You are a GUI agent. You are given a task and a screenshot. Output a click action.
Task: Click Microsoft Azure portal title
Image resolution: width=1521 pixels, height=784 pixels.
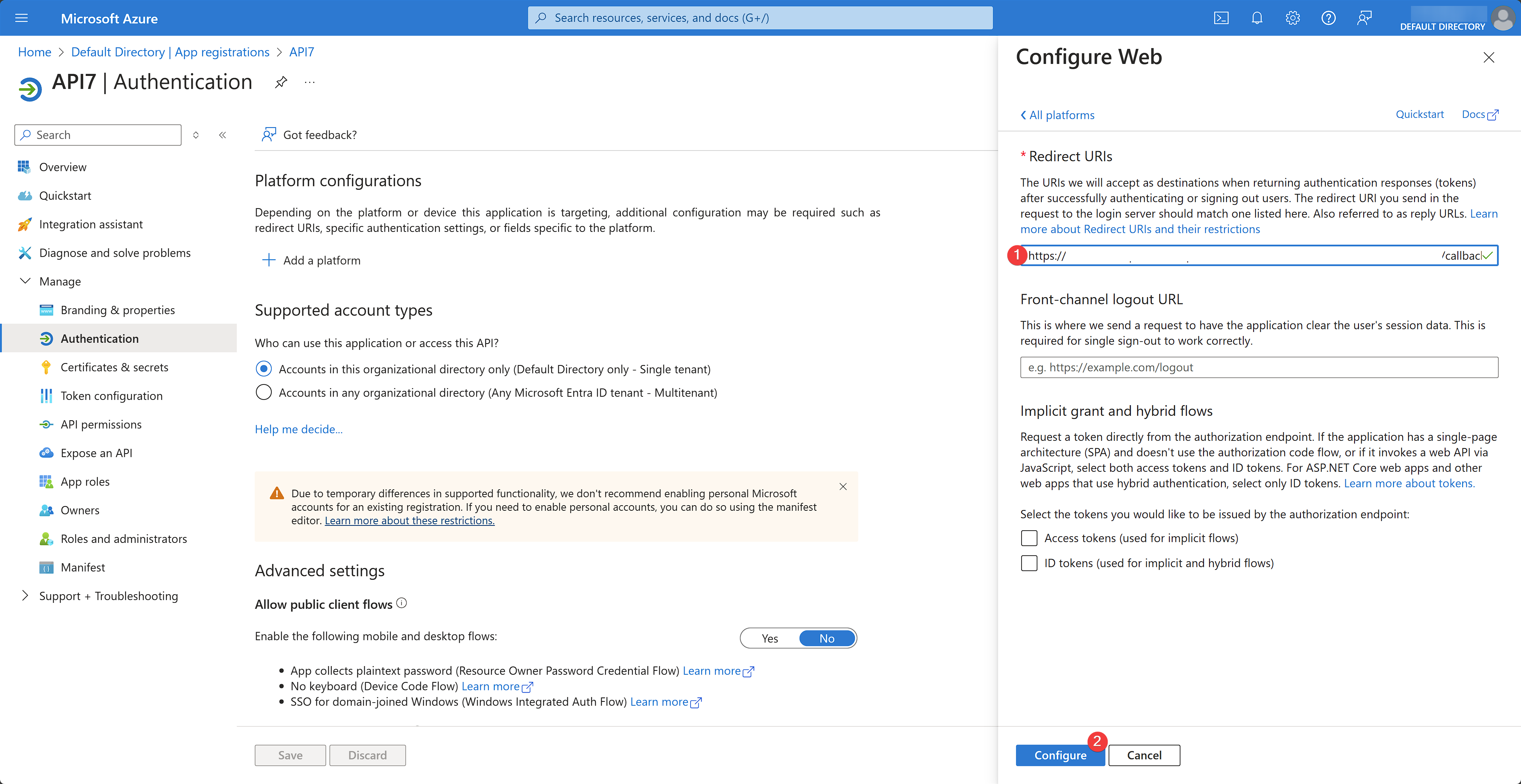point(109,18)
